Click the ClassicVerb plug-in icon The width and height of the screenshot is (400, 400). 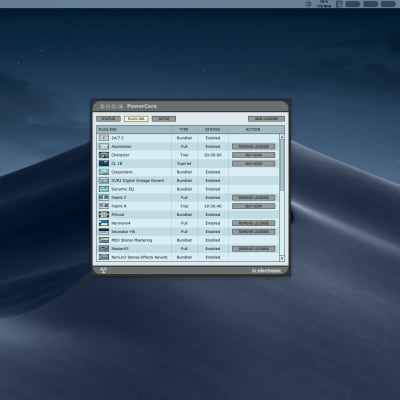pos(104,172)
